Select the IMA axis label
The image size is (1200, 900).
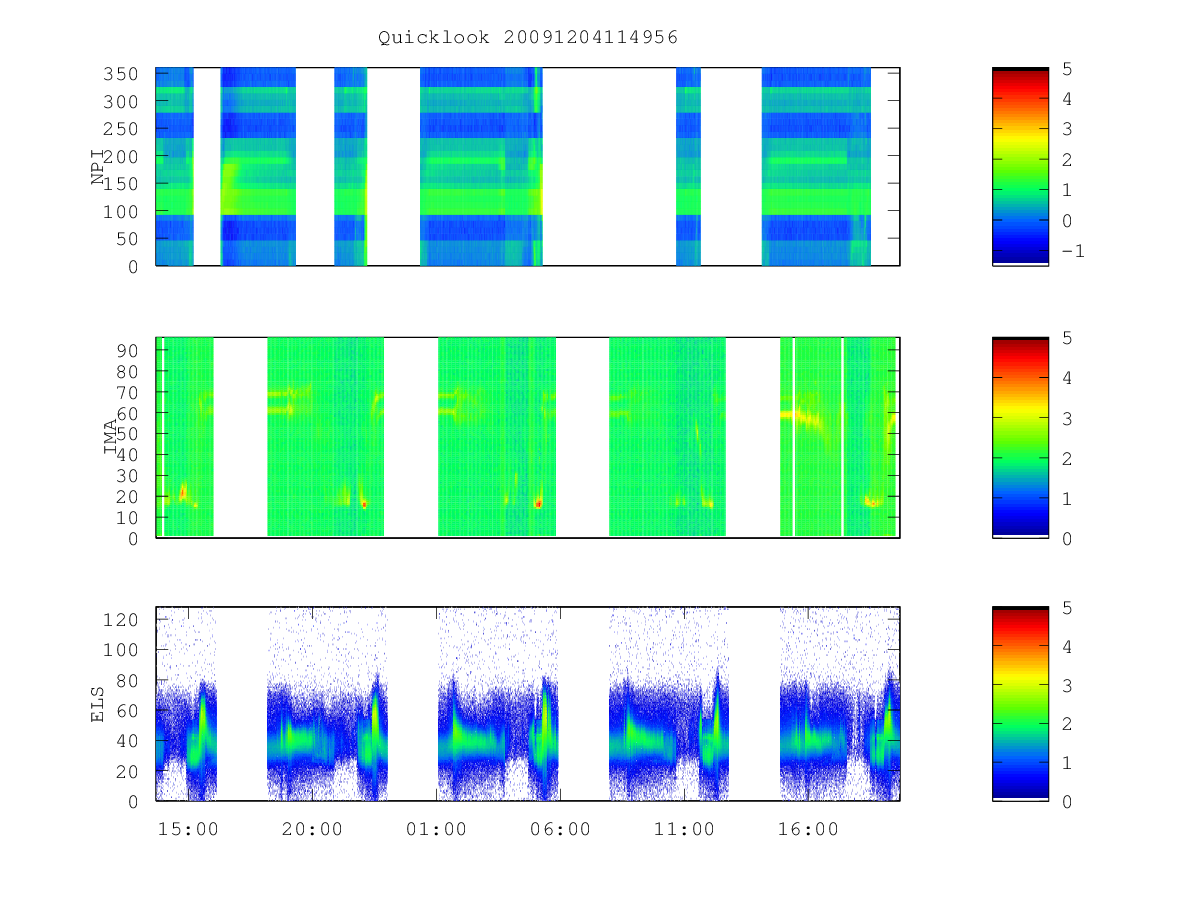[x=112, y=437]
